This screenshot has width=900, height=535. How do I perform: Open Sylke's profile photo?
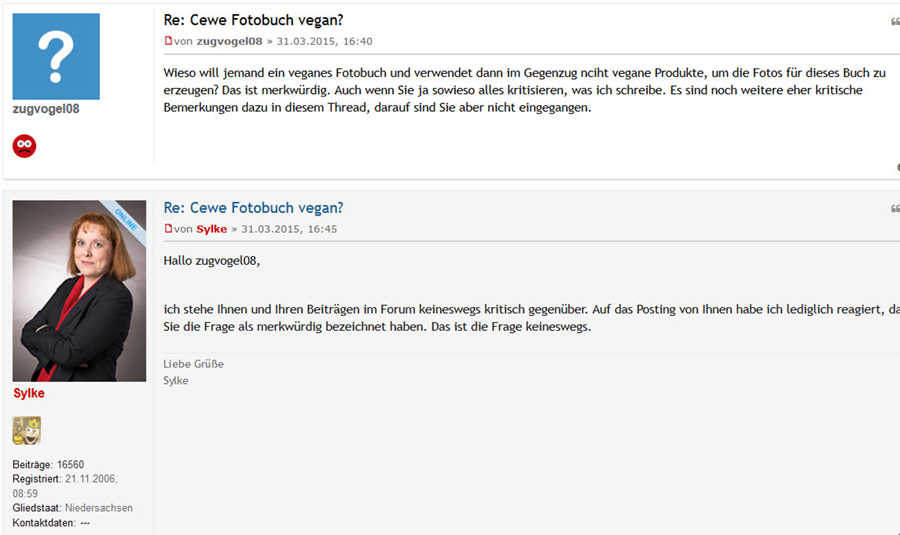pos(78,290)
